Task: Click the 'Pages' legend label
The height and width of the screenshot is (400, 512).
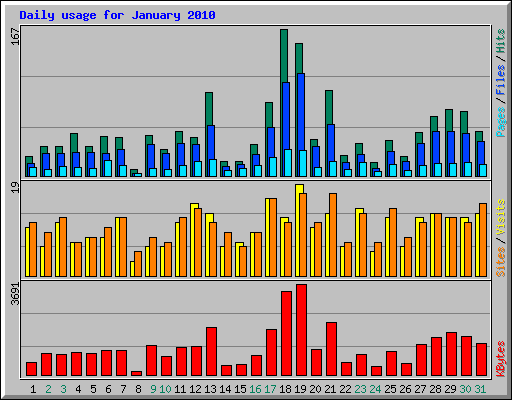Action: coord(500,122)
